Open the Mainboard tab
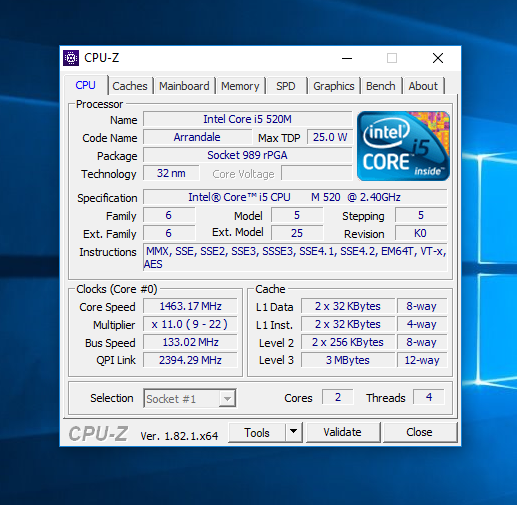Image resolution: width=517 pixels, height=505 pixels. [x=184, y=86]
